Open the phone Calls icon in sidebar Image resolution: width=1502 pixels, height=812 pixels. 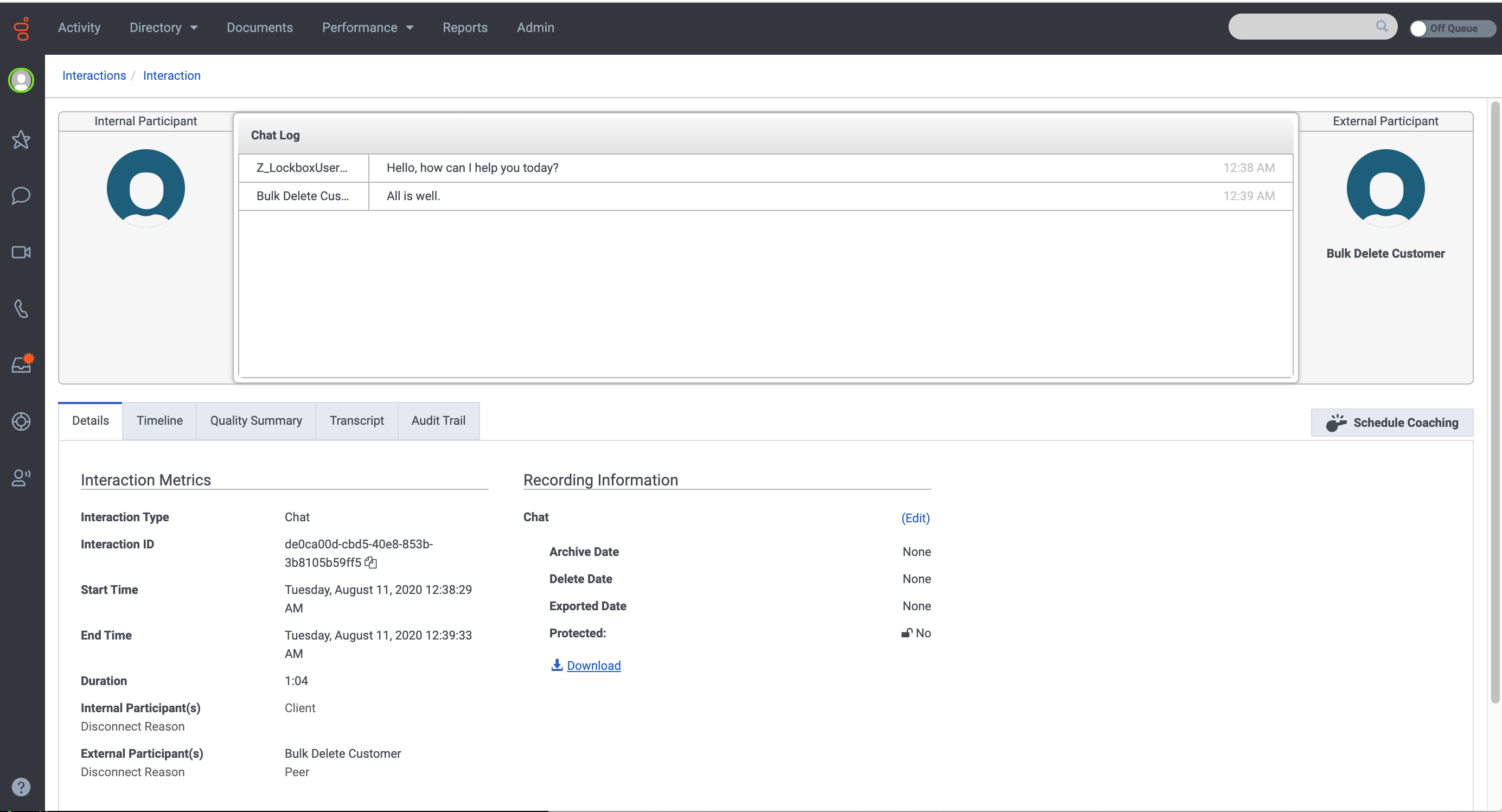[x=21, y=308]
